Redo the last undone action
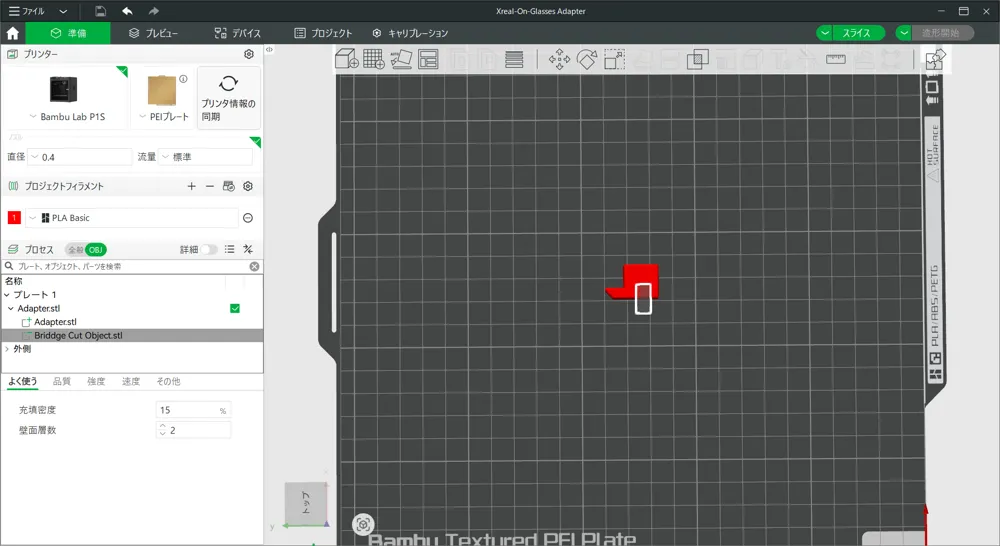Screen dimensions: 1000x546 [x=153, y=11]
